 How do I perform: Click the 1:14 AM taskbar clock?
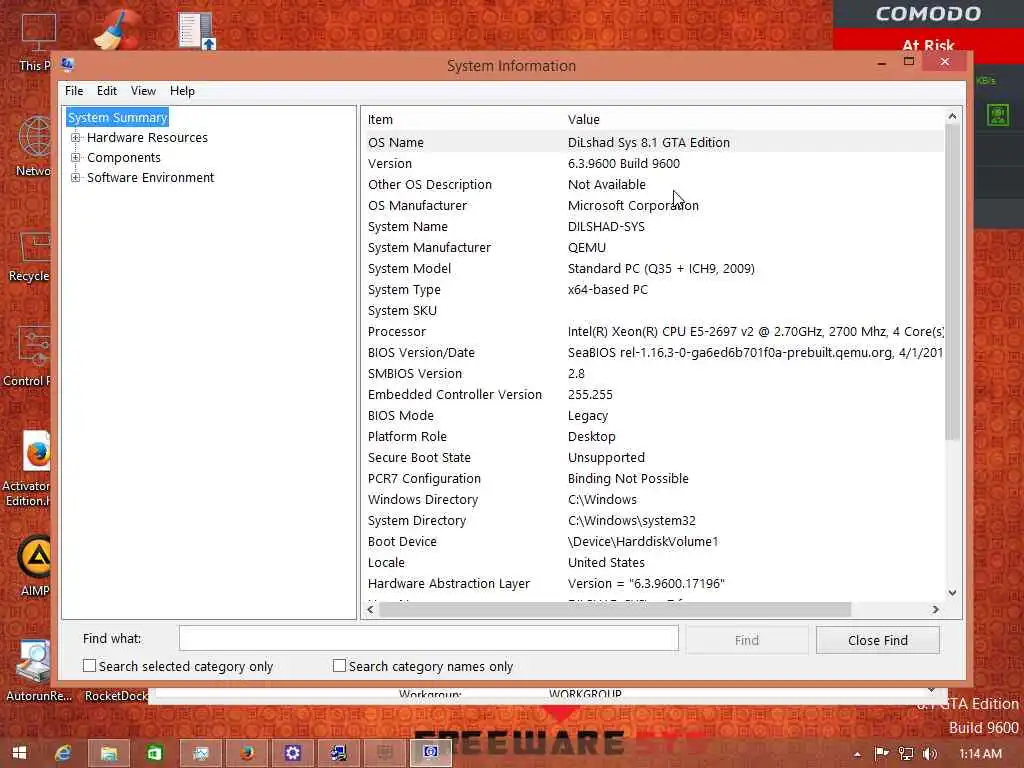point(980,754)
